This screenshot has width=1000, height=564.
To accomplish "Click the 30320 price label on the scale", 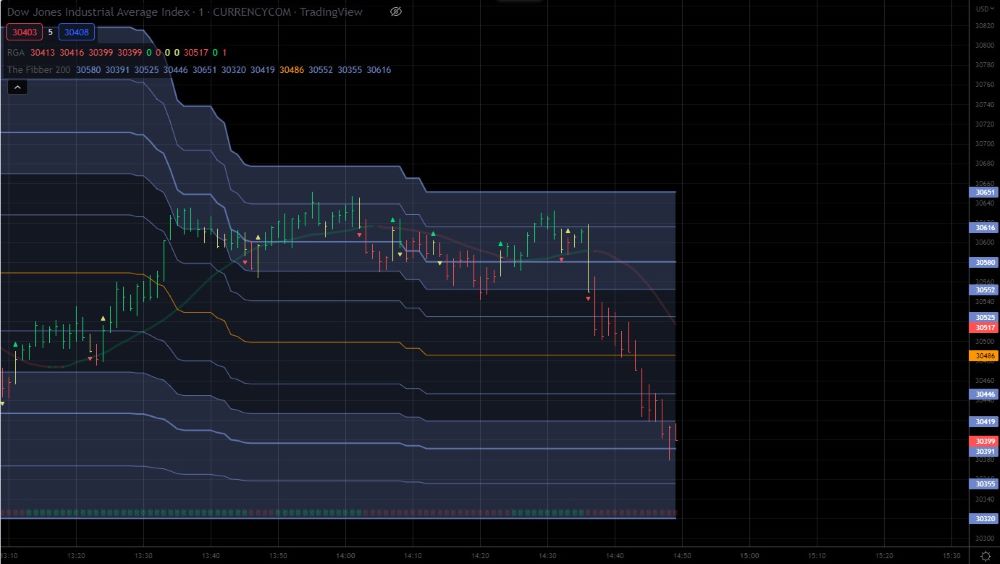I will [984, 519].
